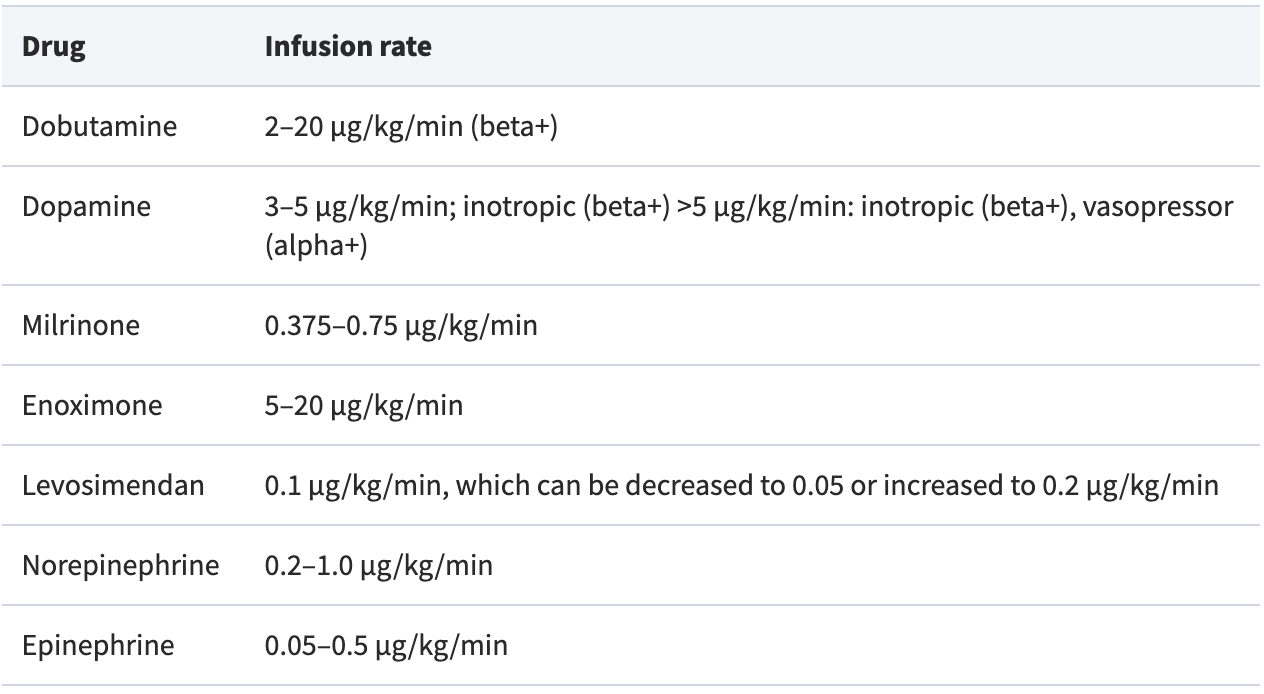
Task: Click the Norepinephrine 0.2–1.0 rate cell
Action: point(379,566)
